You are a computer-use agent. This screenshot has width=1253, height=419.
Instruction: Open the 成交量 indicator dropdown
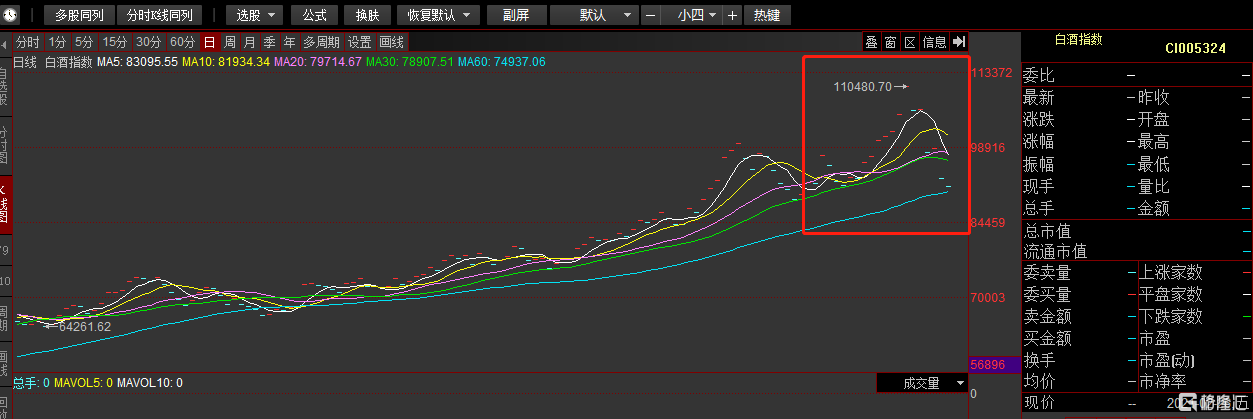pyautogui.click(x=922, y=382)
